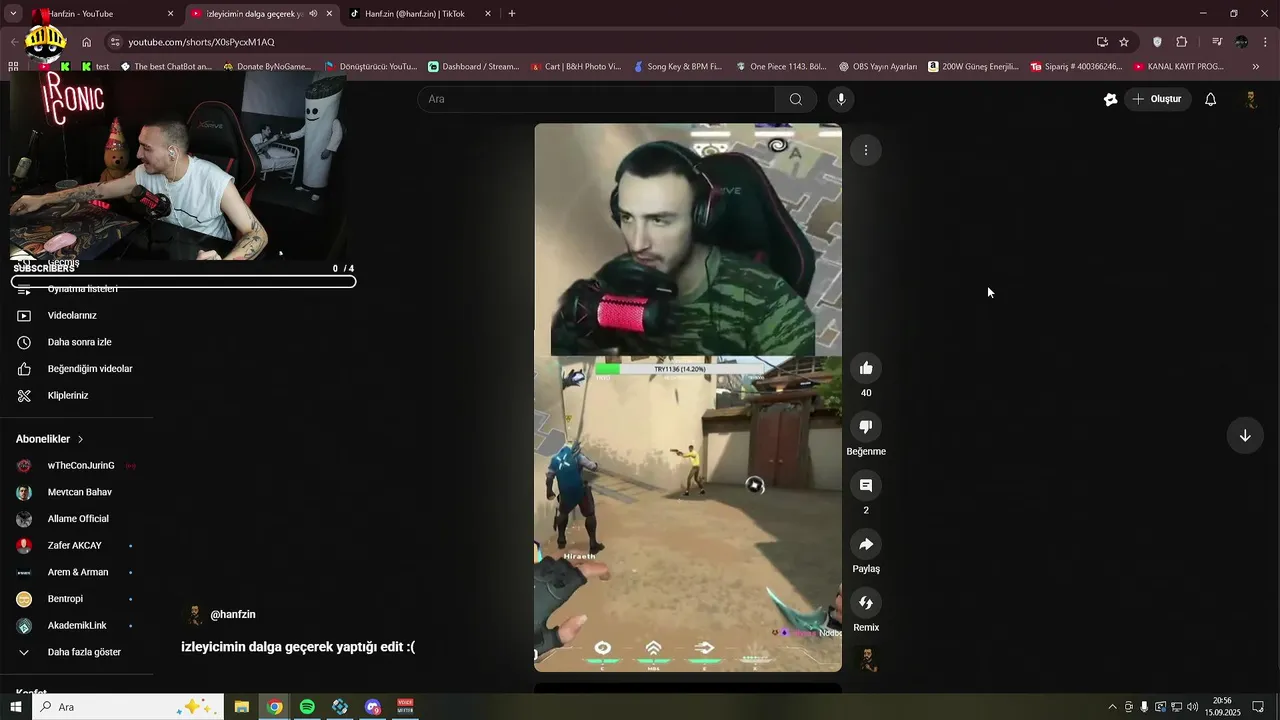The width and height of the screenshot is (1280, 720).
Task: Mute the playing Shorts tab audio icon
Action: point(313,14)
